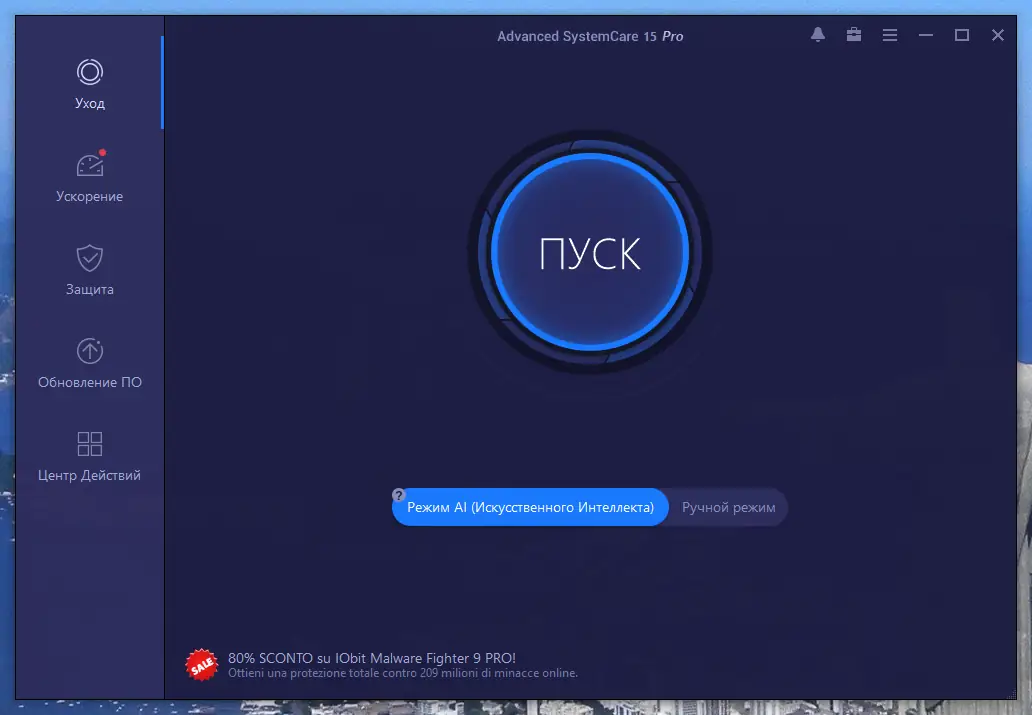
Task: Open the Ускорение speedometer icon
Action: 89,165
